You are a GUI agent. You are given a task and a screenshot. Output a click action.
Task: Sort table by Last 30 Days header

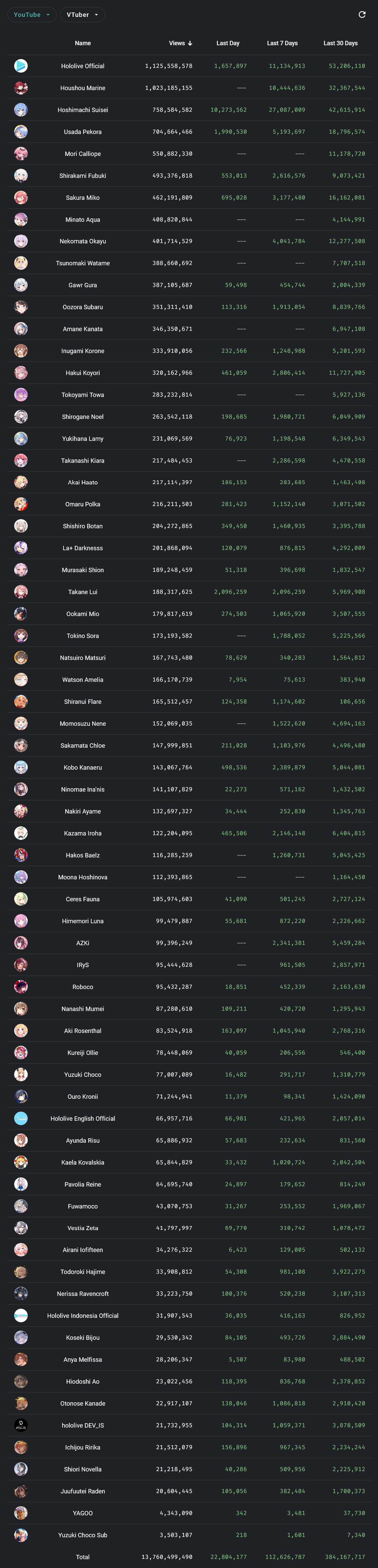click(340, 43)
